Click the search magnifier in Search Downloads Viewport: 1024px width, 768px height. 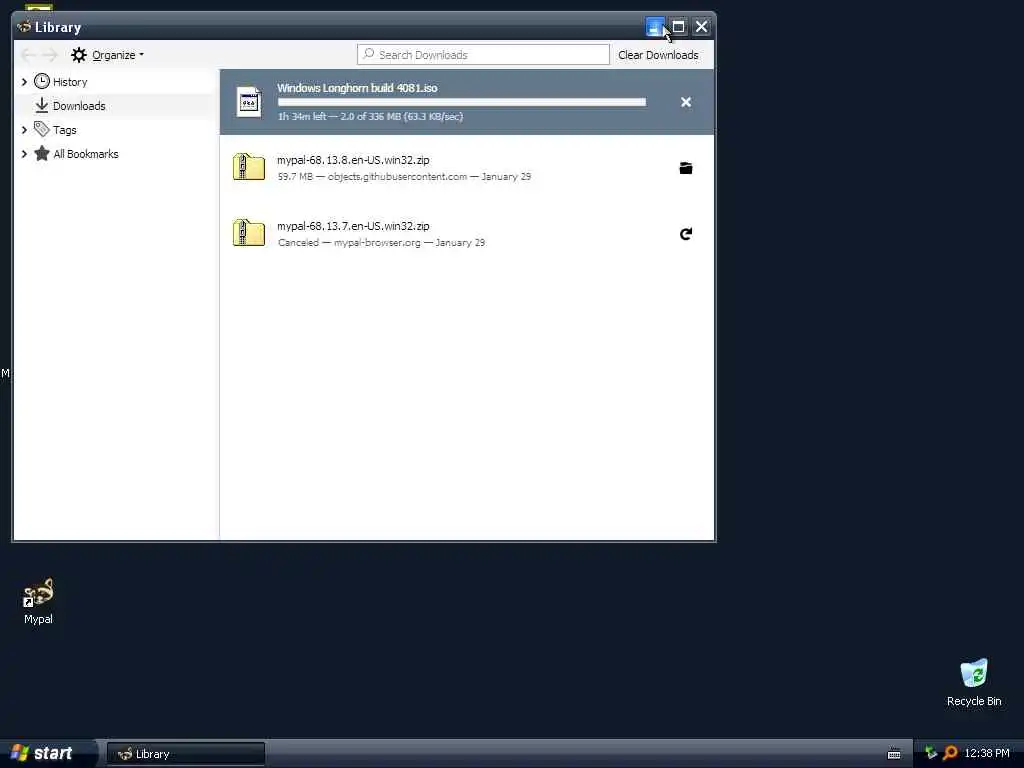coord(369,54)
